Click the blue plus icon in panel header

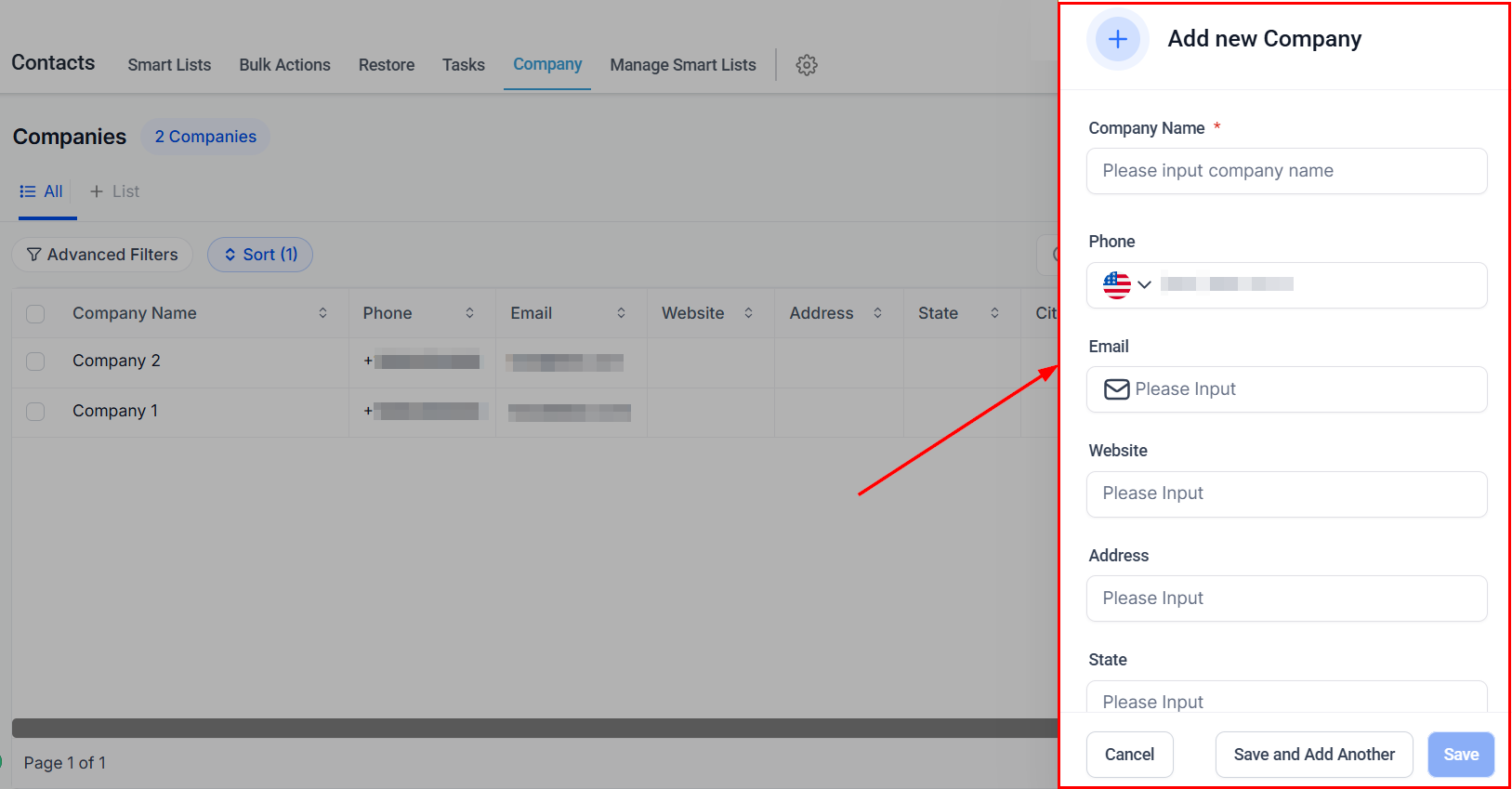click(1117, 39)
